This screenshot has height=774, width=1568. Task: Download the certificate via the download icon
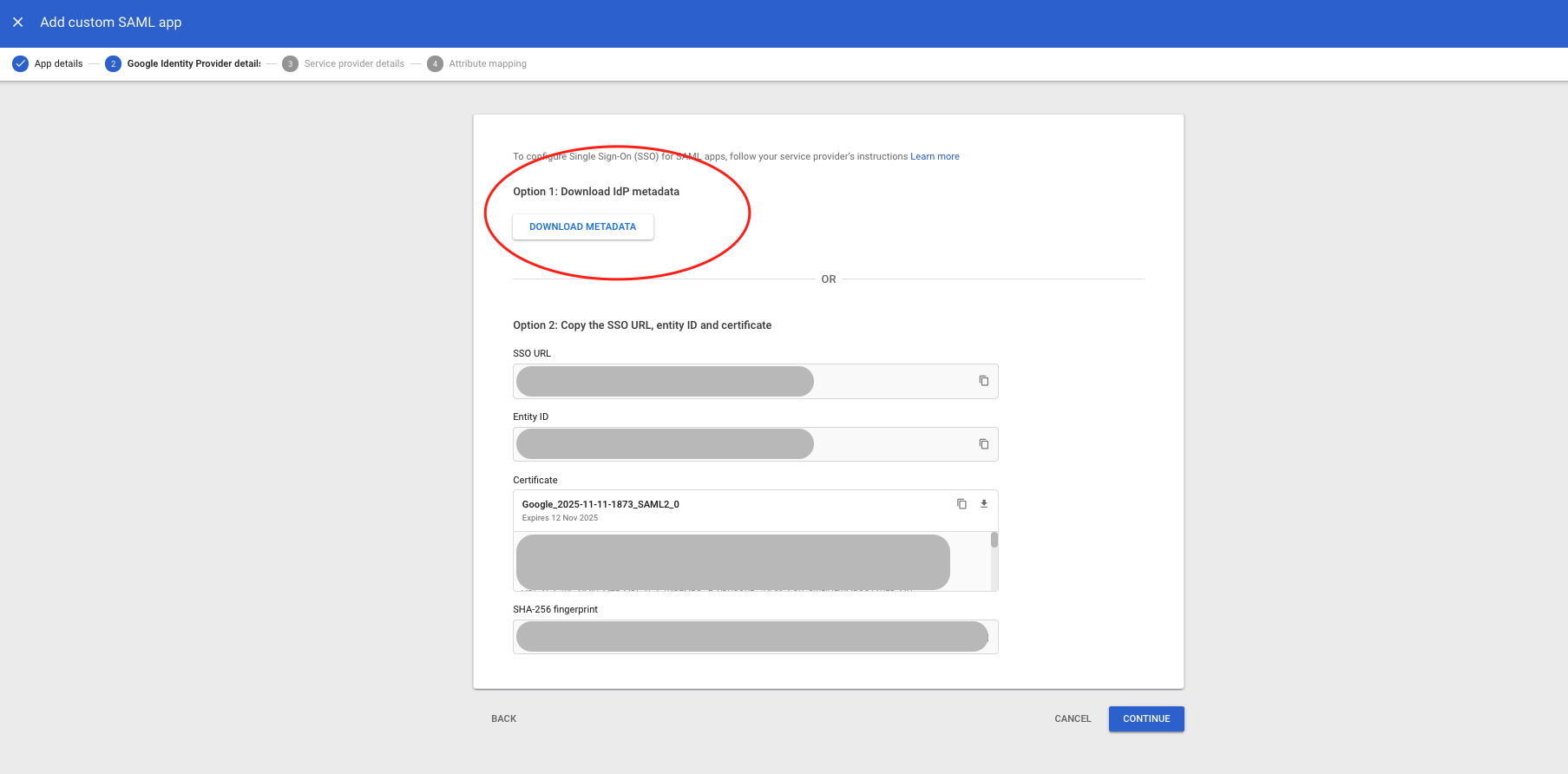point(984,504)
